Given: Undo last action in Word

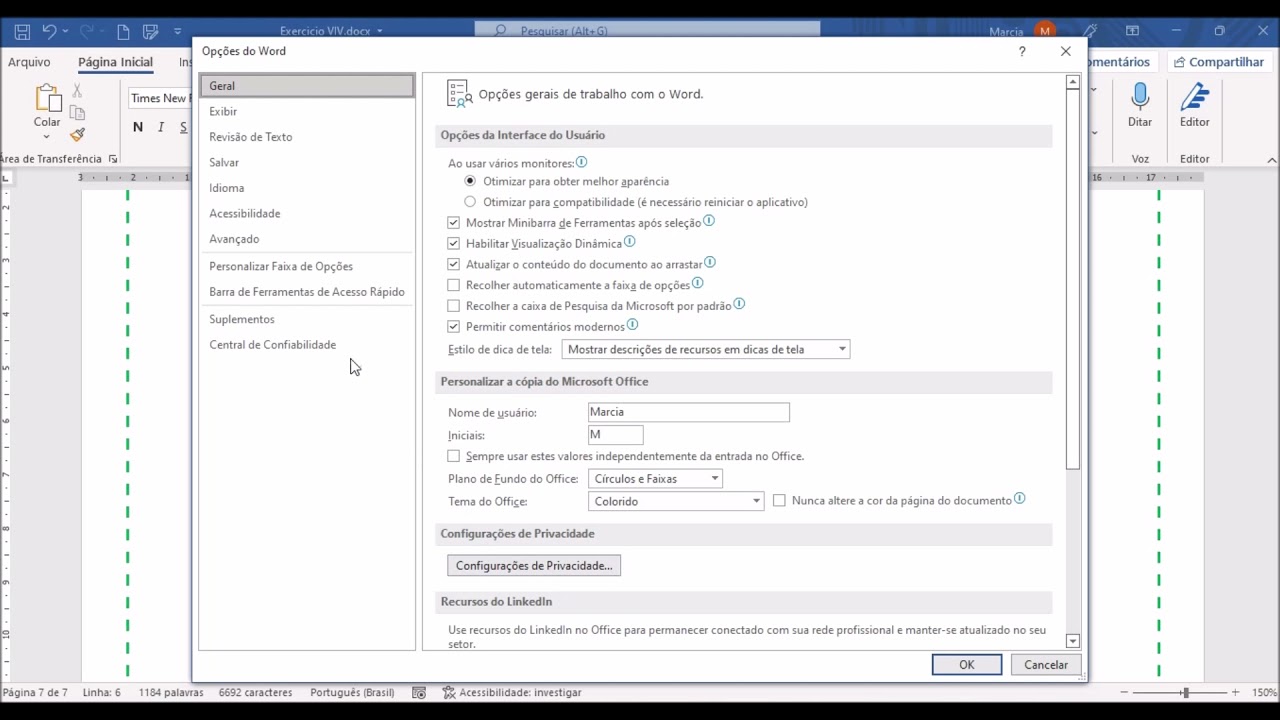Looking at the screenshot, I should [x=49, y=32].
